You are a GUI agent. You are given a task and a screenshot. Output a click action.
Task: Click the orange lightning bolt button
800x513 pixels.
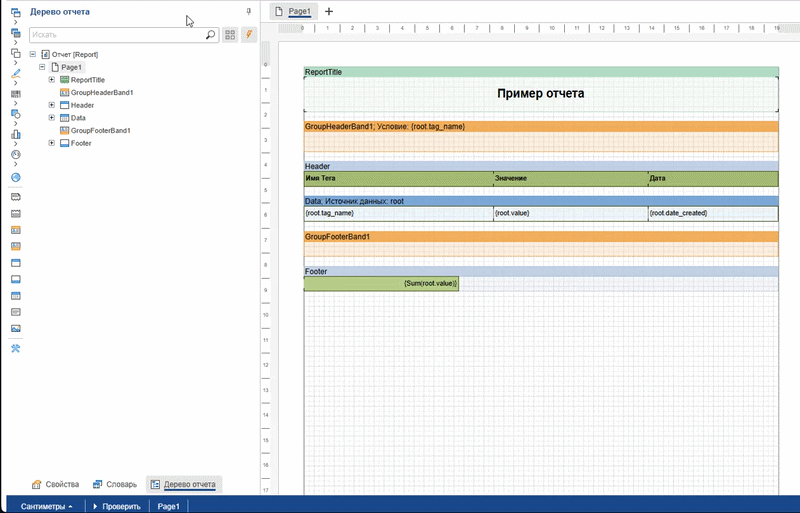pyautogui.click(x=249, y=34)
